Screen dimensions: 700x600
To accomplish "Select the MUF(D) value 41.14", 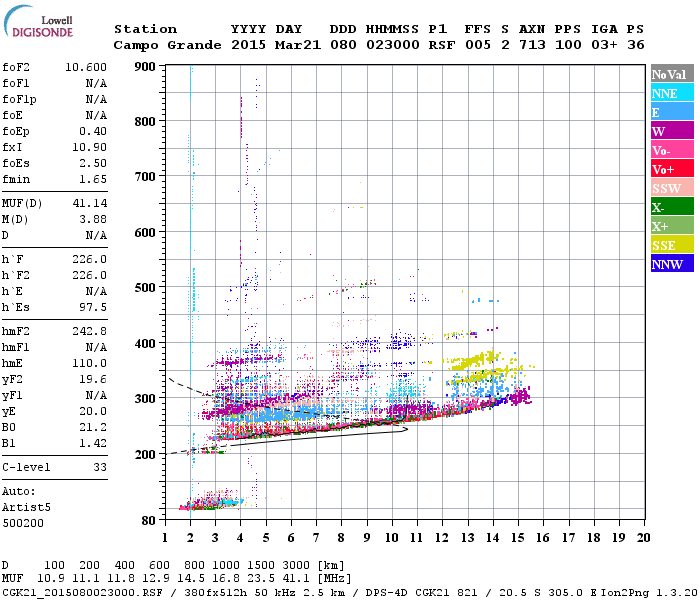I will coord(89,203).
